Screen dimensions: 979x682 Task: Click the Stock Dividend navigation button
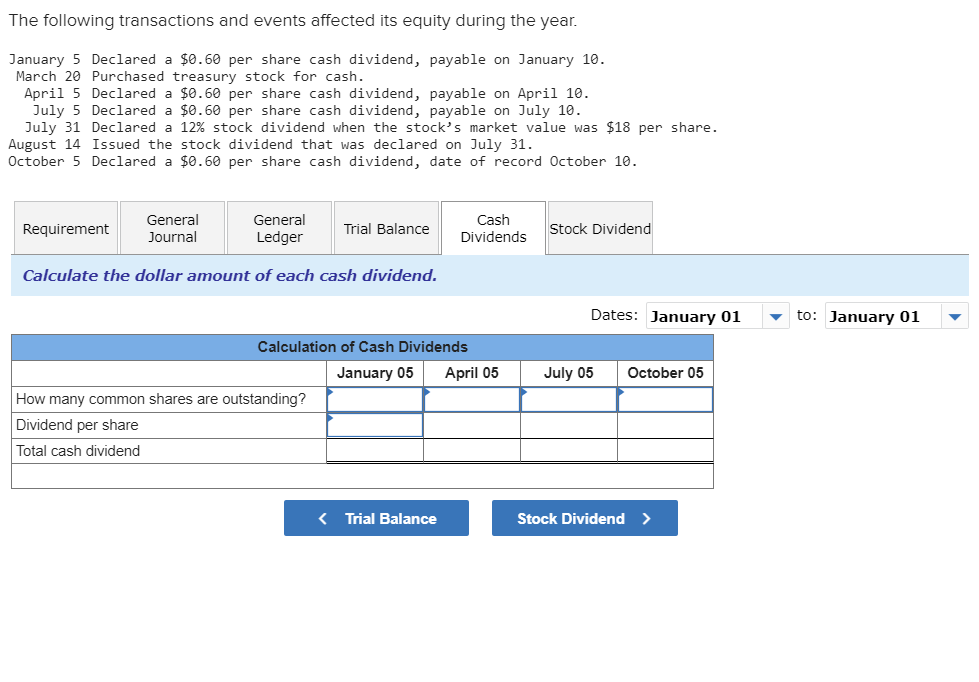(x=584, y=518)
